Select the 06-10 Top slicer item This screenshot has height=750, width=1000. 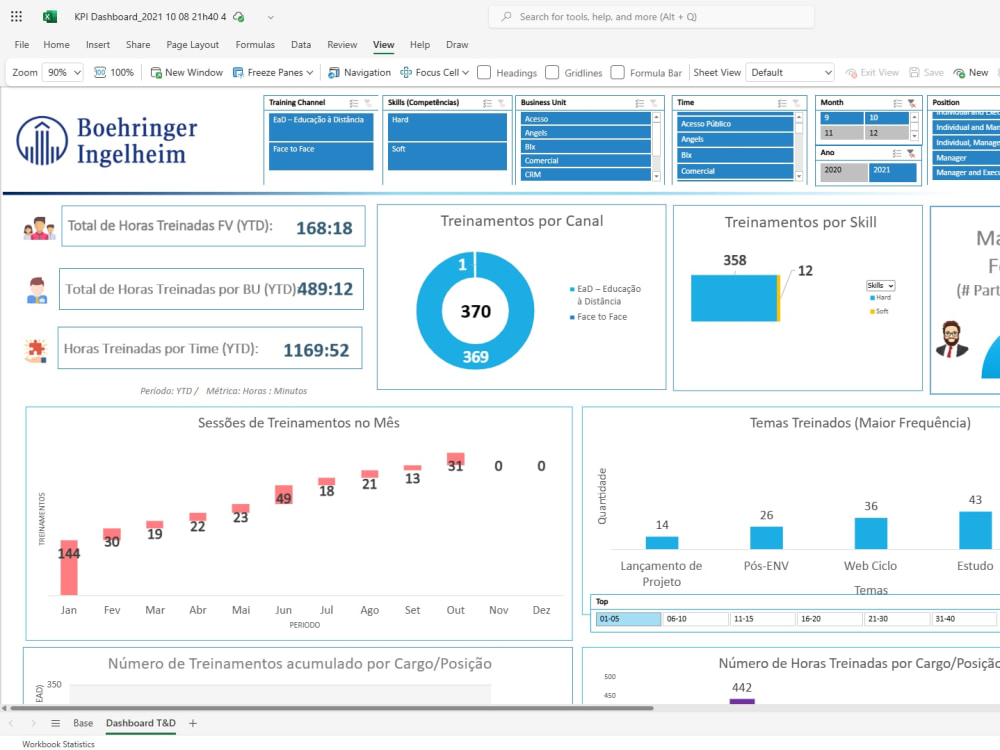point(696,619)
